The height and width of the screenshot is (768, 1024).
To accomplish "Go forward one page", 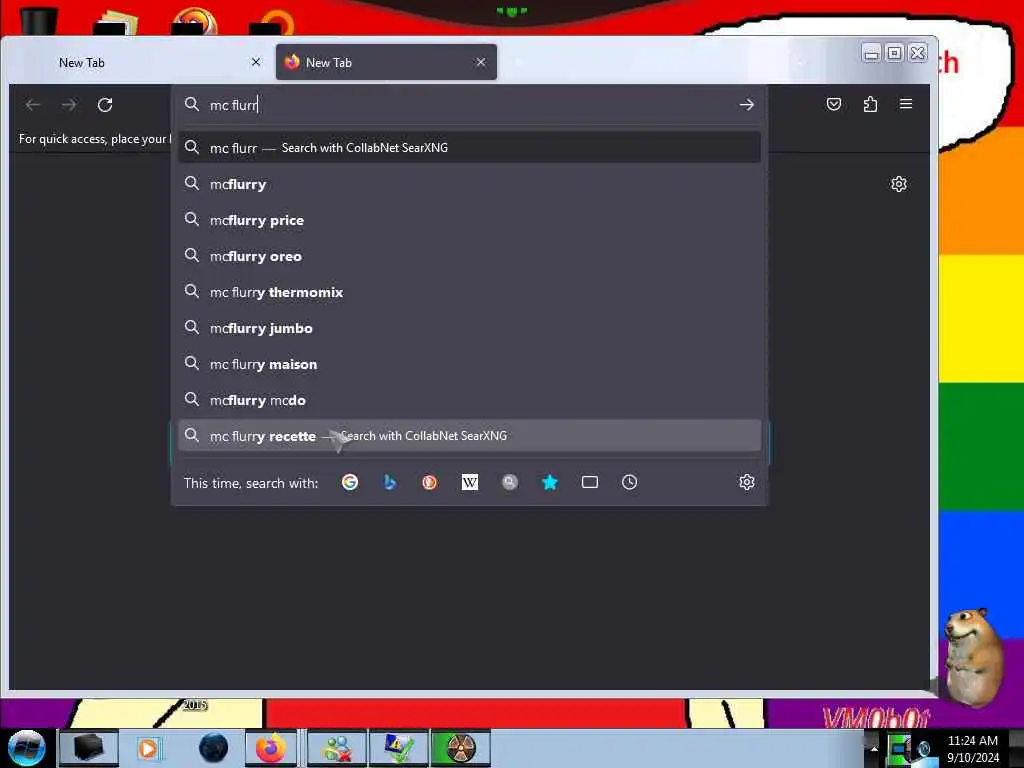I will (69, 104).
